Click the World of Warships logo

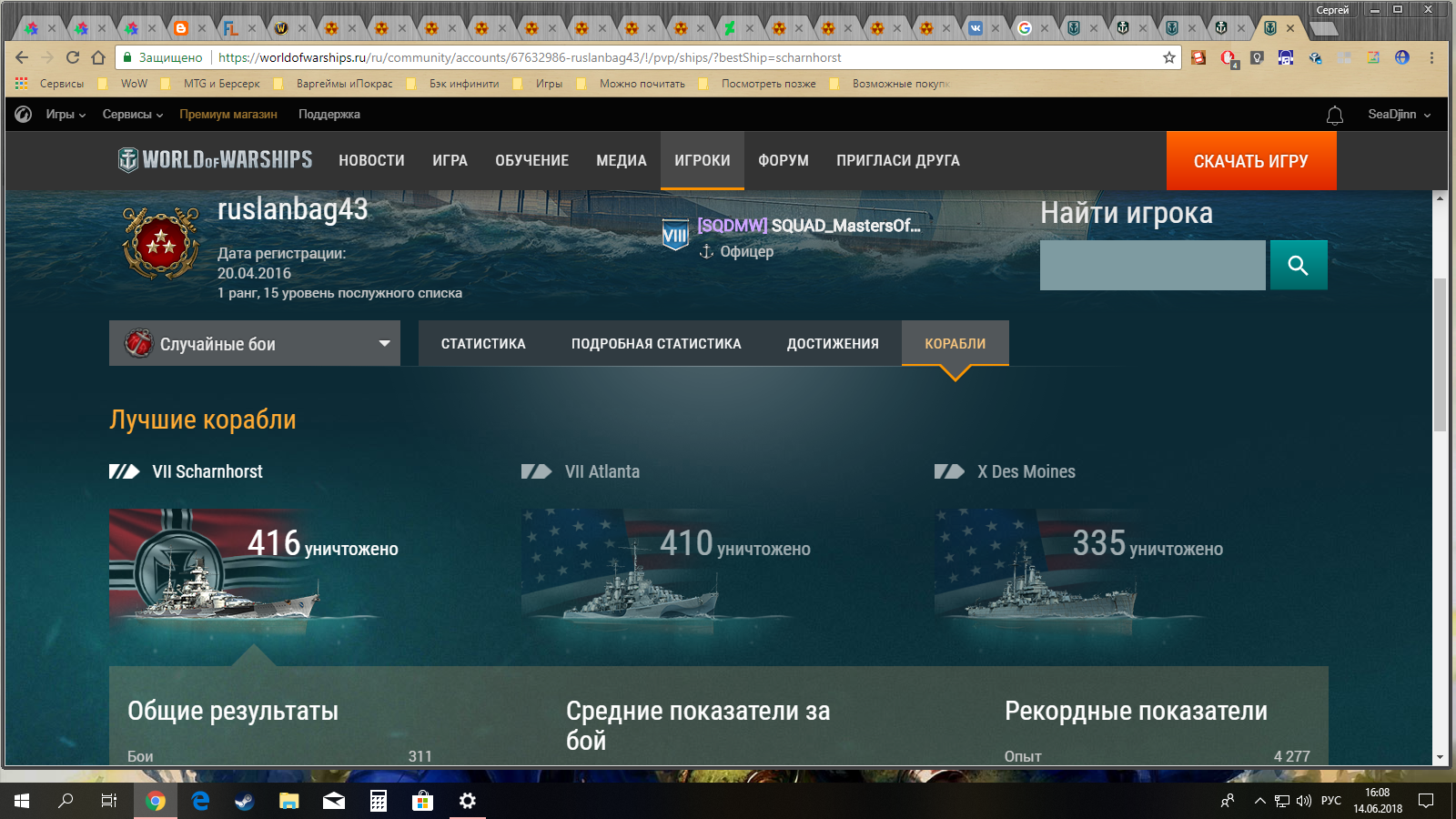216,160
